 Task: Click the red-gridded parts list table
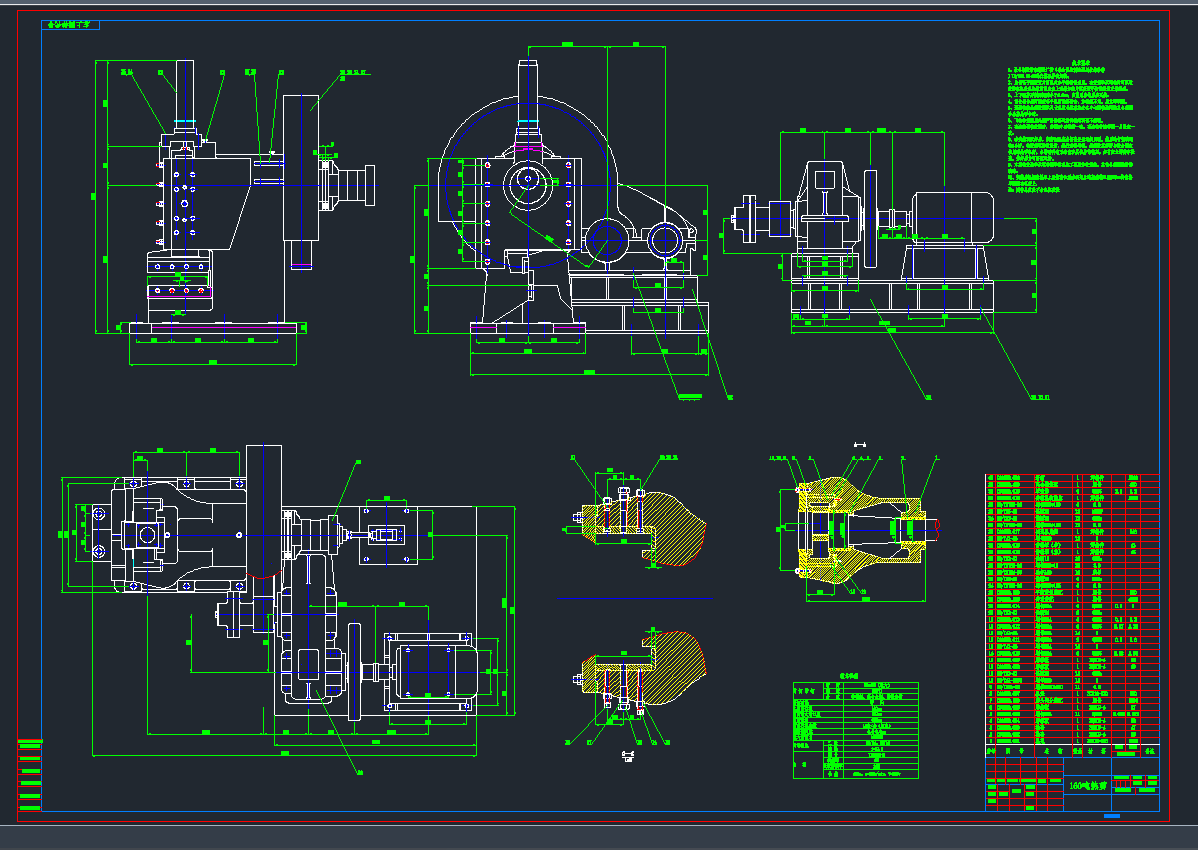(1071, 608)
